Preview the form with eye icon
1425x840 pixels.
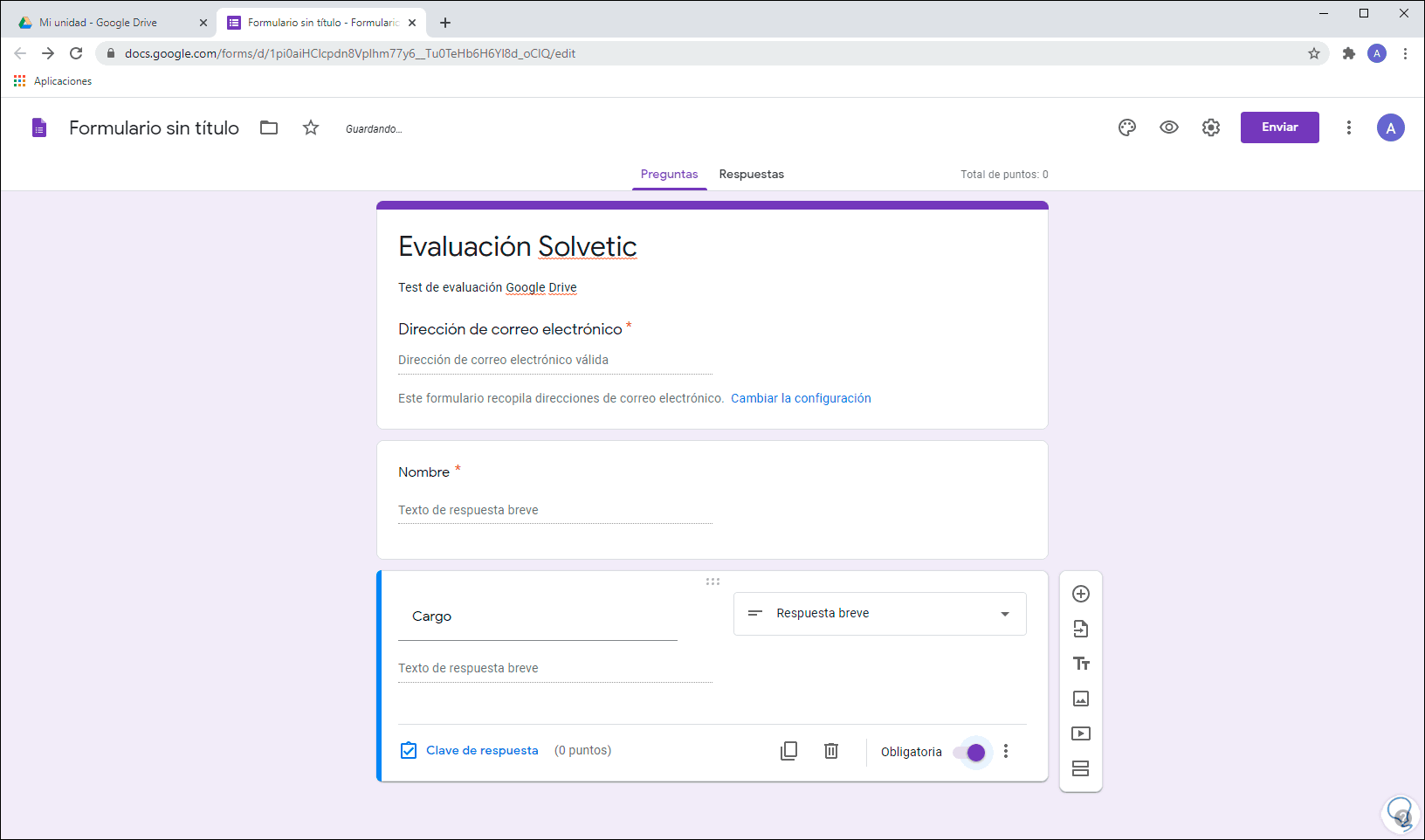point(1169,127)
